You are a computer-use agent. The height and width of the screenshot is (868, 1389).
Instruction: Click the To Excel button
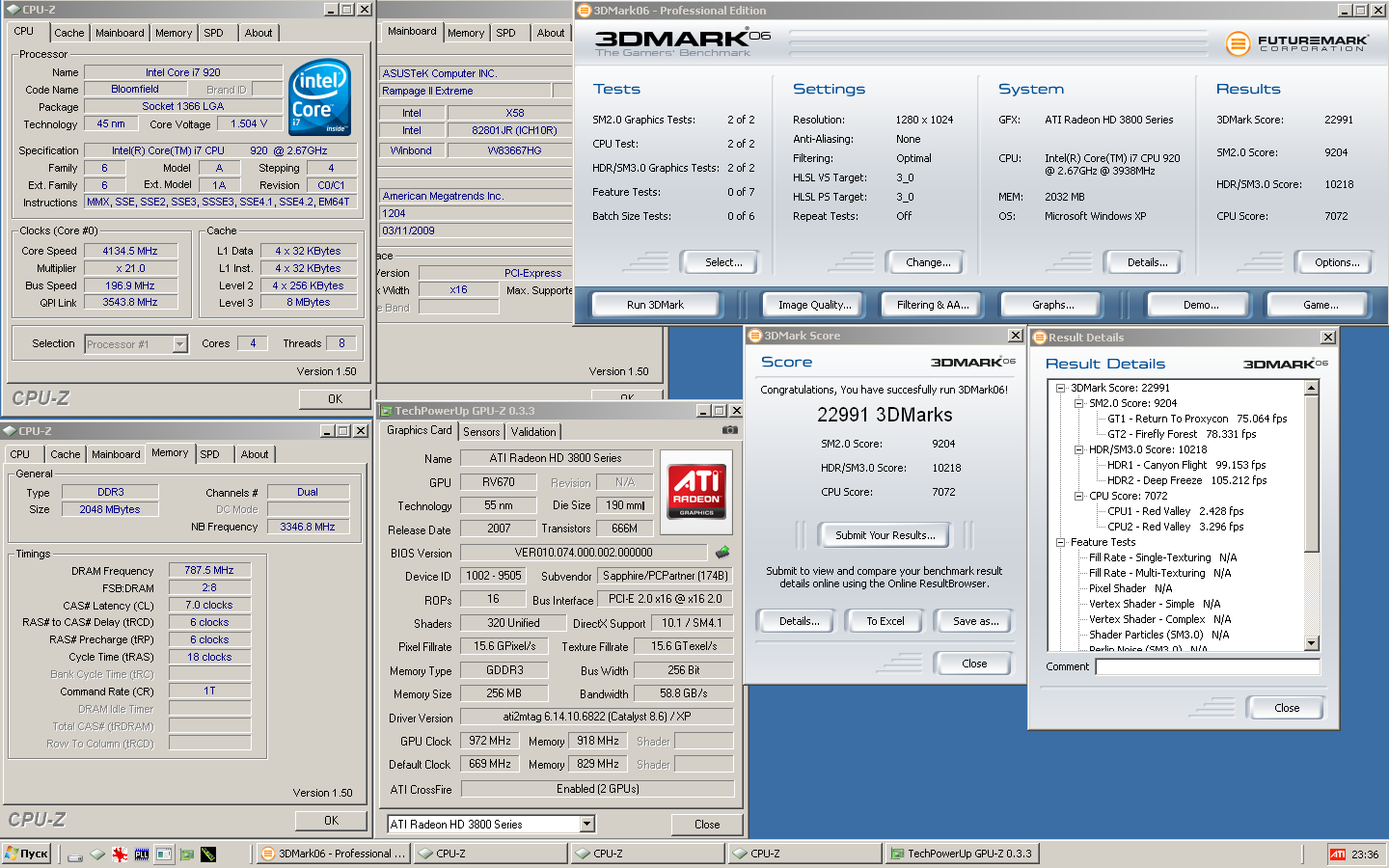point(885,621)
